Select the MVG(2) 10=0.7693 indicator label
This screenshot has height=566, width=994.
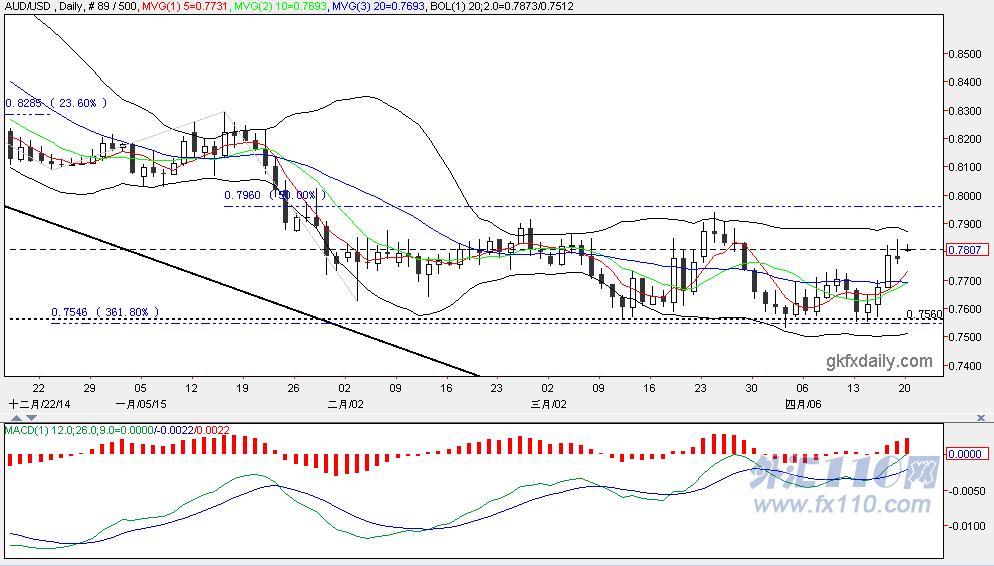[x=280, y=6]
